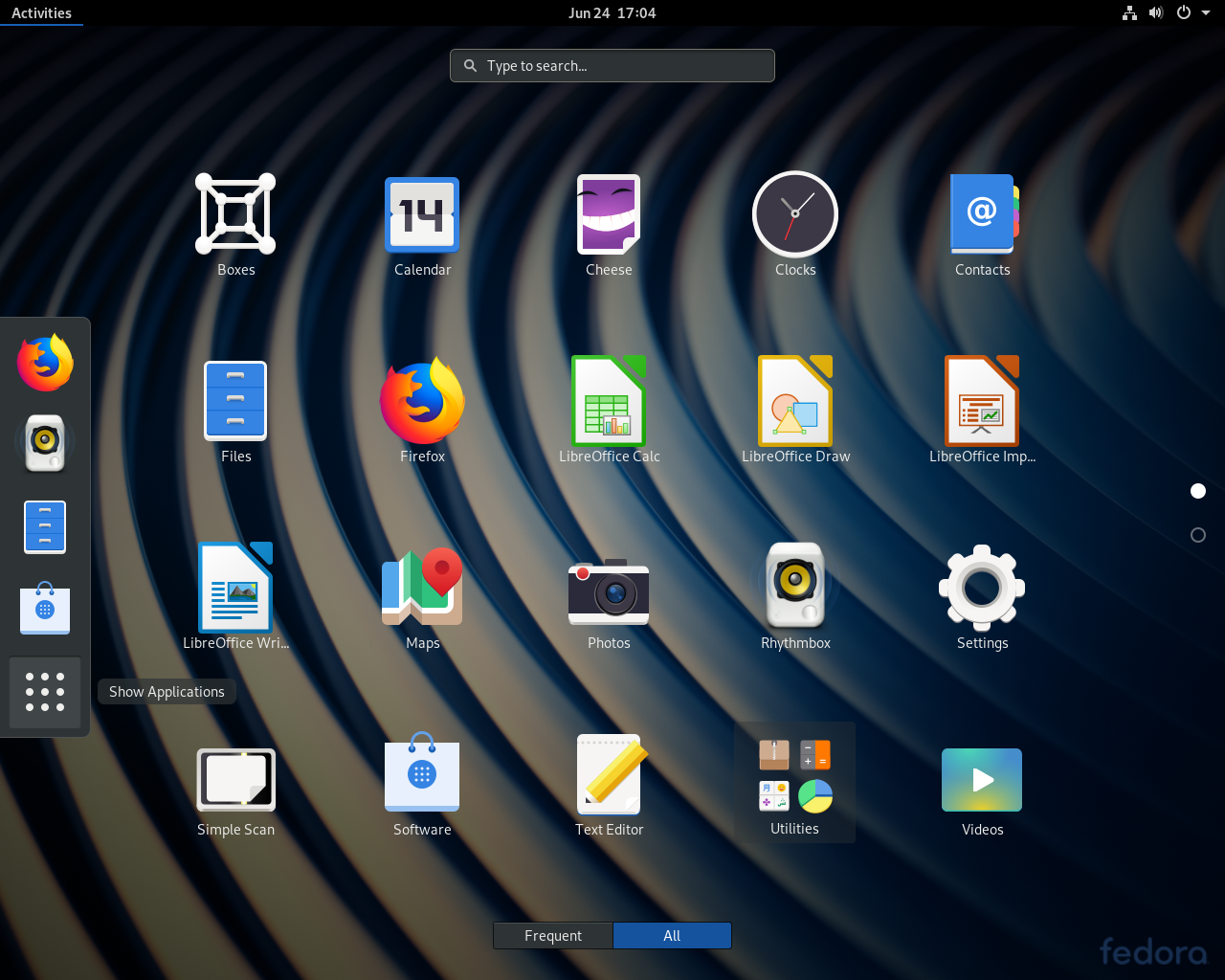Open Files from the app grid

click(235, 412)
